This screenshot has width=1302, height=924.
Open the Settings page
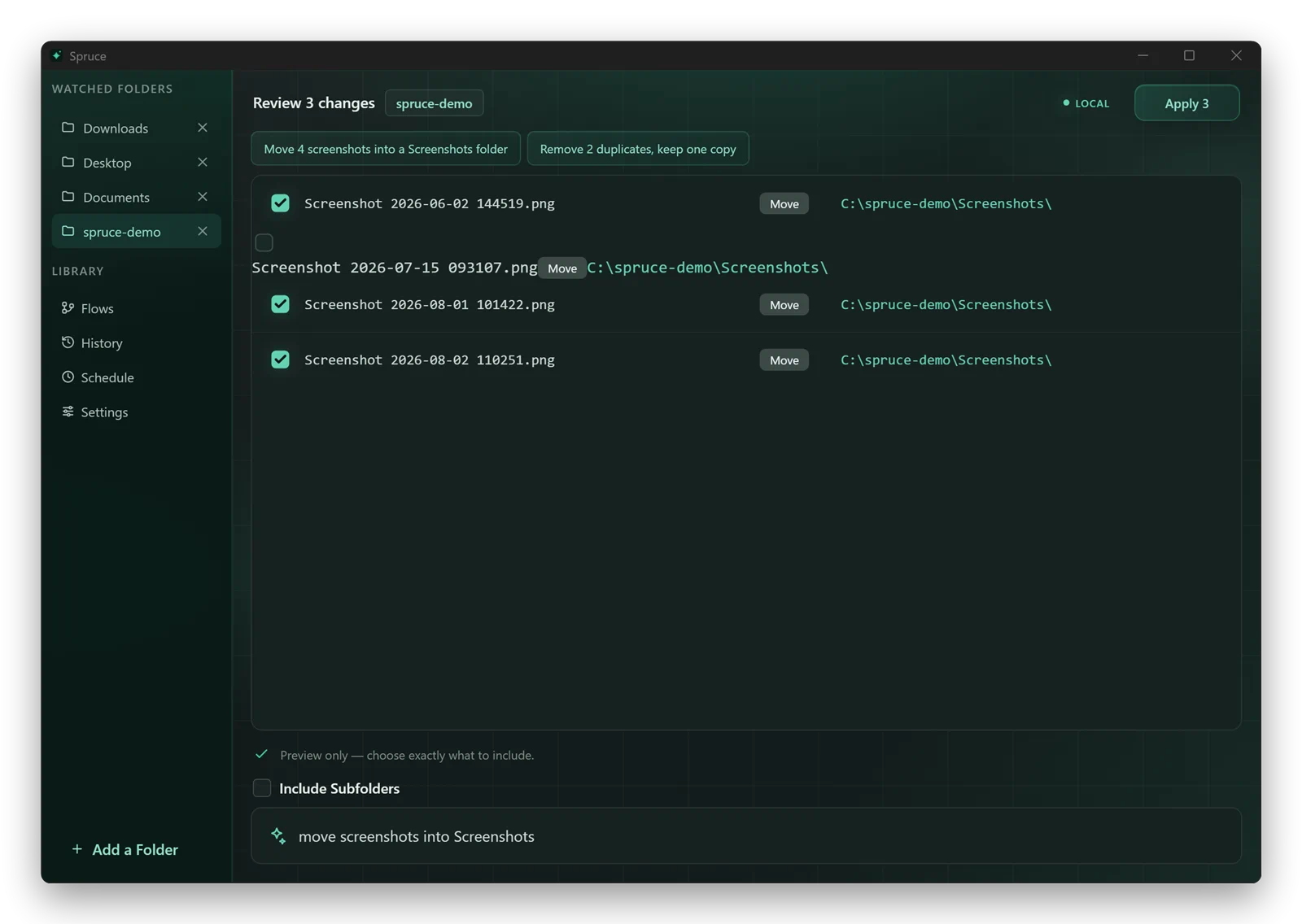136,412
